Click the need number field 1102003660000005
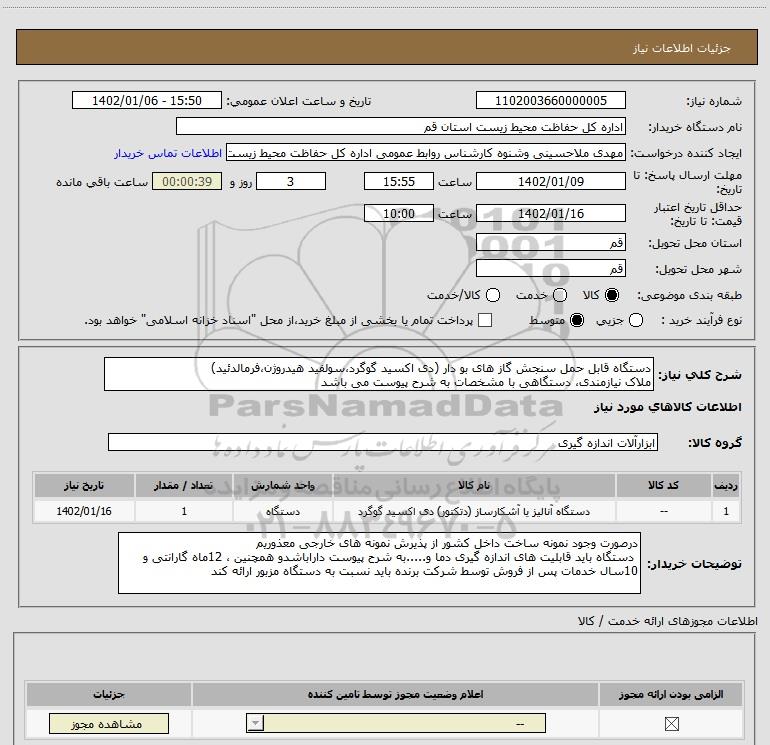This screenshot has height=745, width=770. pos(550,100)
